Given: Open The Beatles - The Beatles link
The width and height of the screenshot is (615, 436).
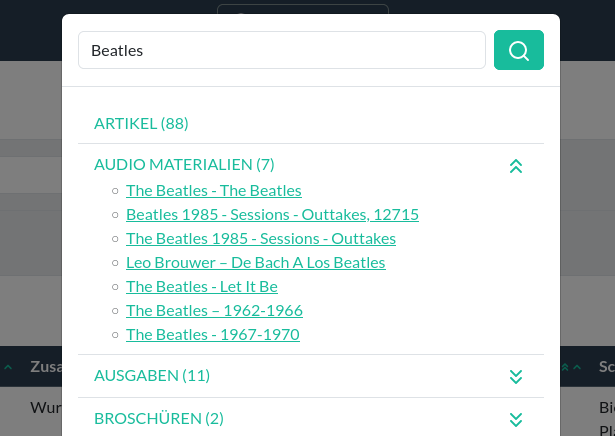Looking at the screenshot, I should (x=214, y=191).
